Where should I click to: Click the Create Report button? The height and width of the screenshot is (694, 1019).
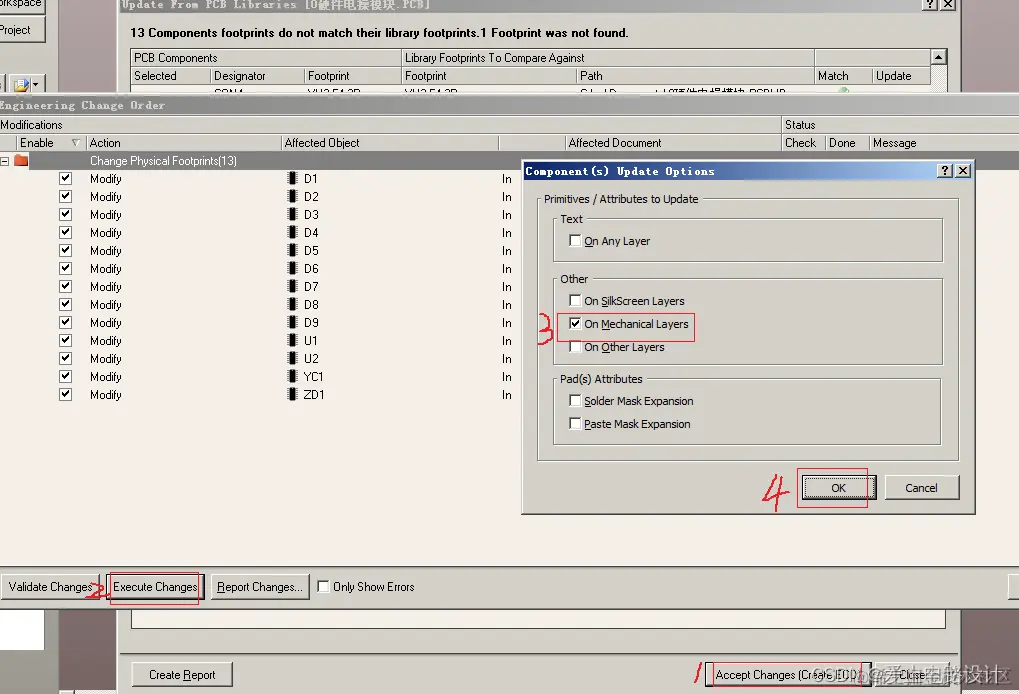[182, 675]
